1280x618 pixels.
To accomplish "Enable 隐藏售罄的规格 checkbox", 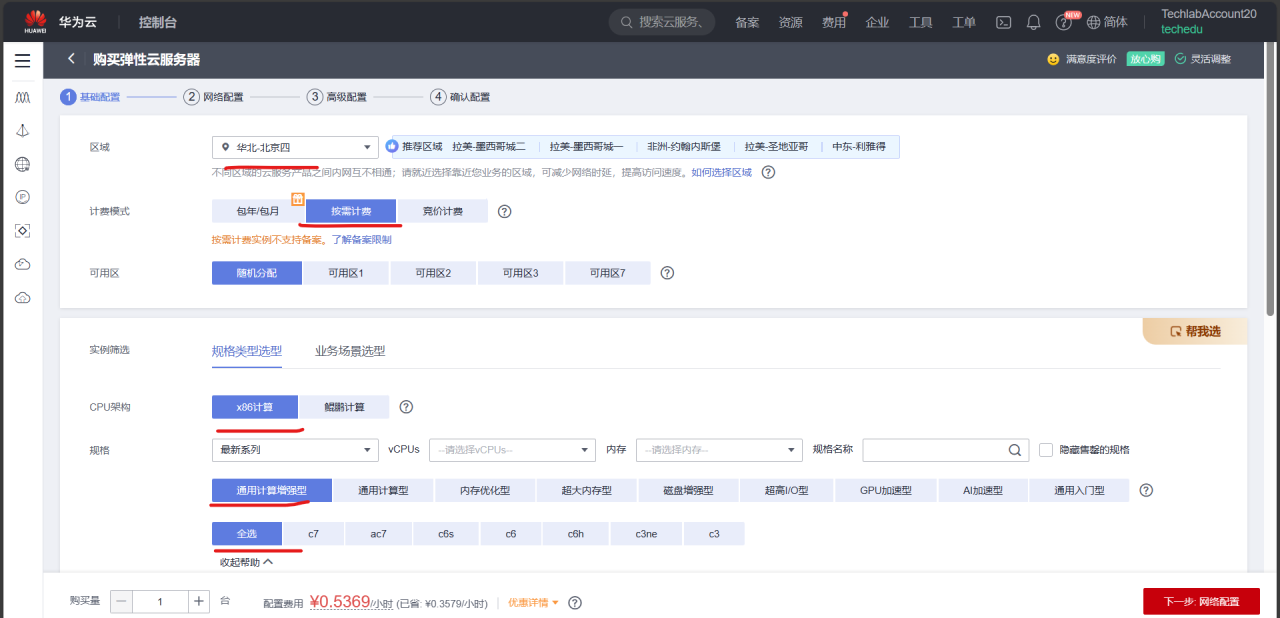I will [1045, 450].
